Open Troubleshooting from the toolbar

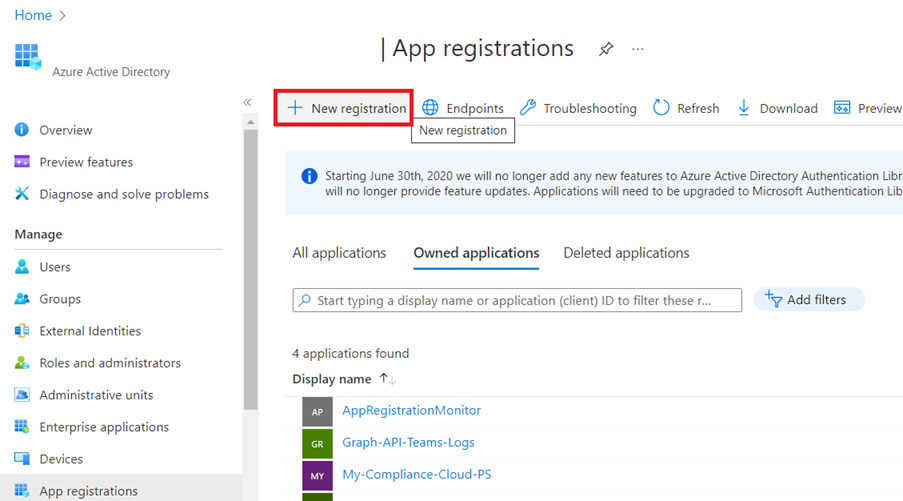pyautogui.click(x=590, y=108)
